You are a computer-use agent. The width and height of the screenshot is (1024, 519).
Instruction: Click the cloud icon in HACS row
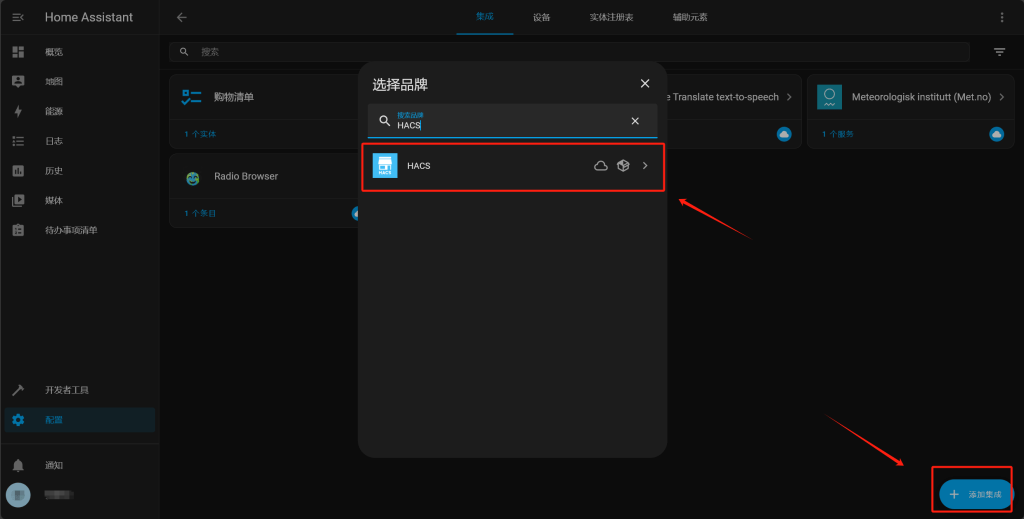pyautogui.click(x=601, y=166)
